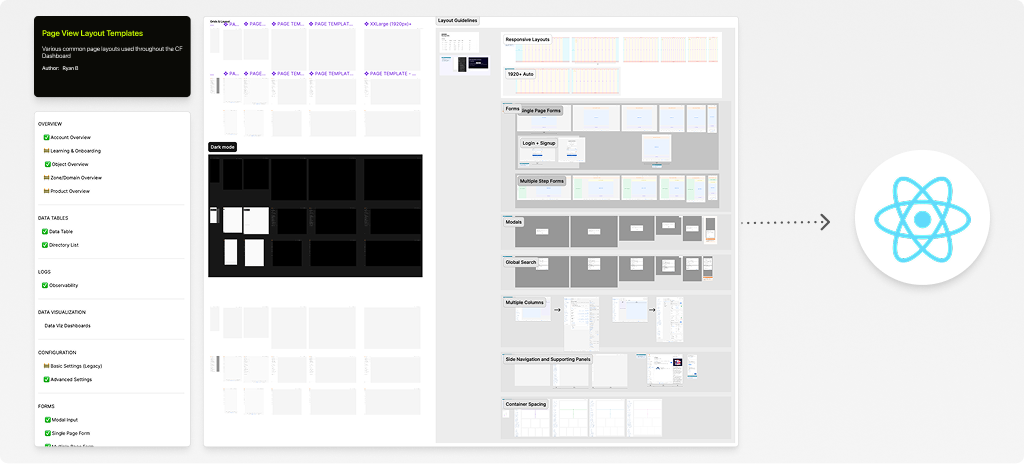Open the Advanced Settings page
The image size is (1024, 464).
click(x=71, y=379)
